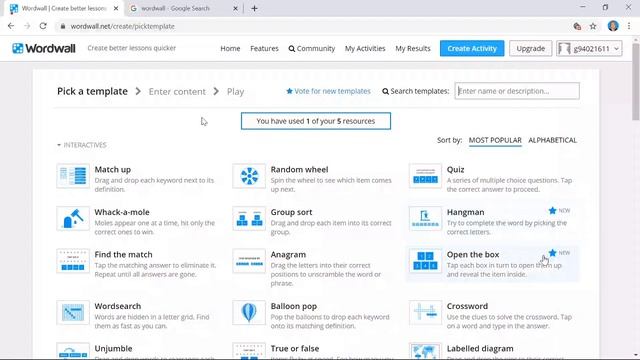Viewport: 640px width, 360px height.
Task: Click the Play breadcrumb step
Action: coord(236,91)
